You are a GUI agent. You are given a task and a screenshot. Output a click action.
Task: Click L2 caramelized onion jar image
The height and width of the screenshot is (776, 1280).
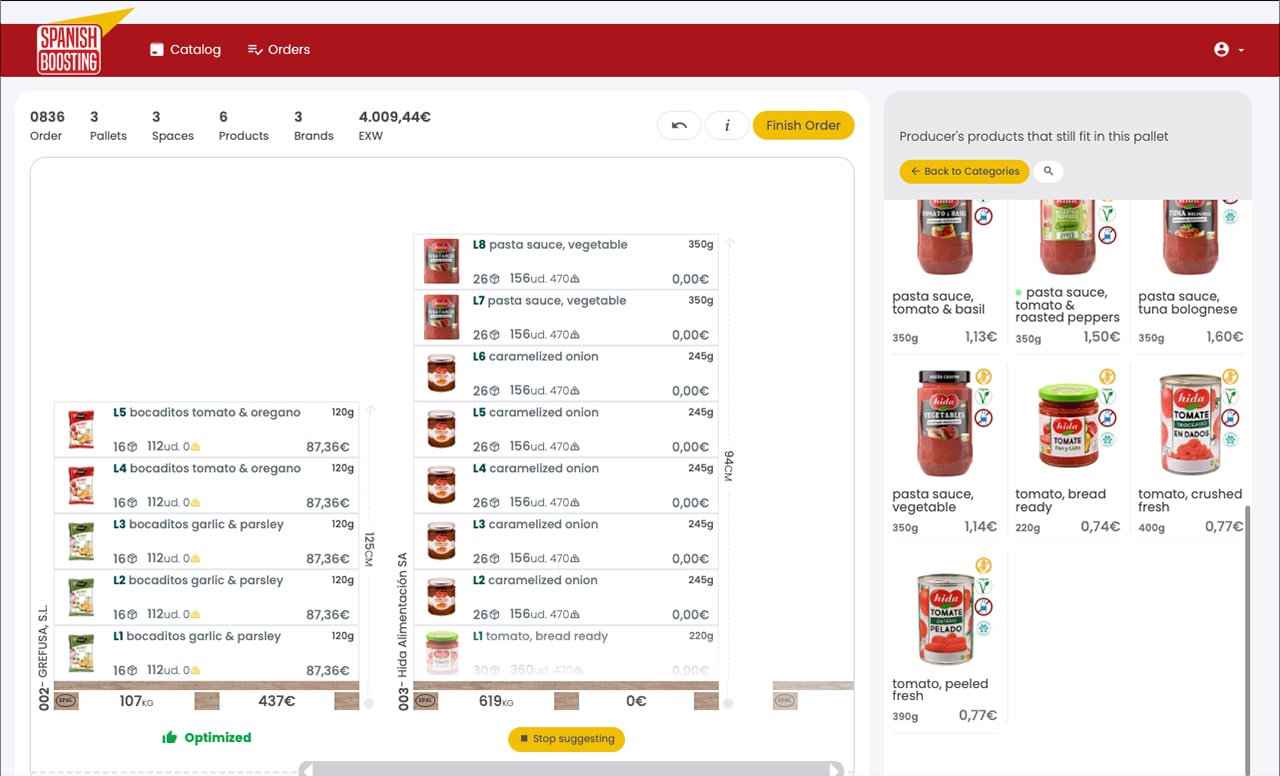pyautogui.click(x=440, y=597)
